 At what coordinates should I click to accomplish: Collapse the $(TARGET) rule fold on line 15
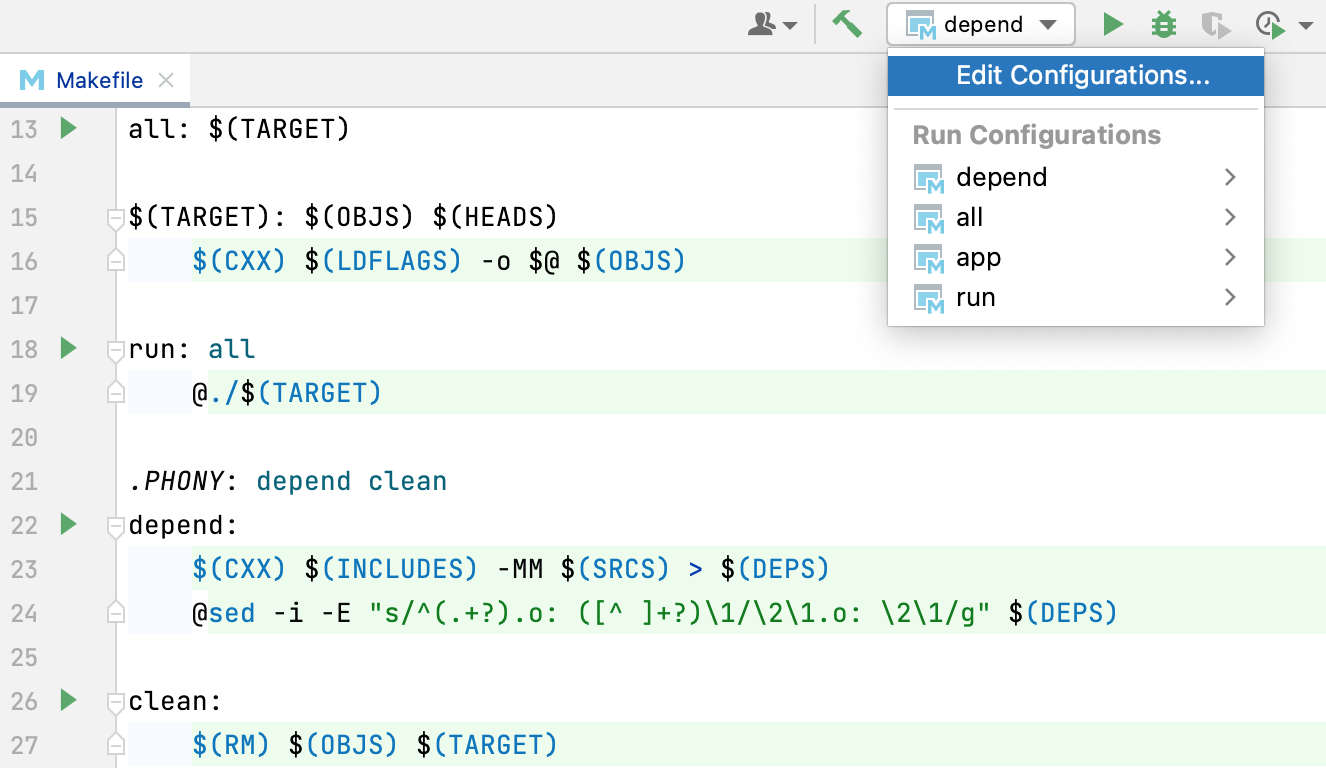[x=116, y=217]
